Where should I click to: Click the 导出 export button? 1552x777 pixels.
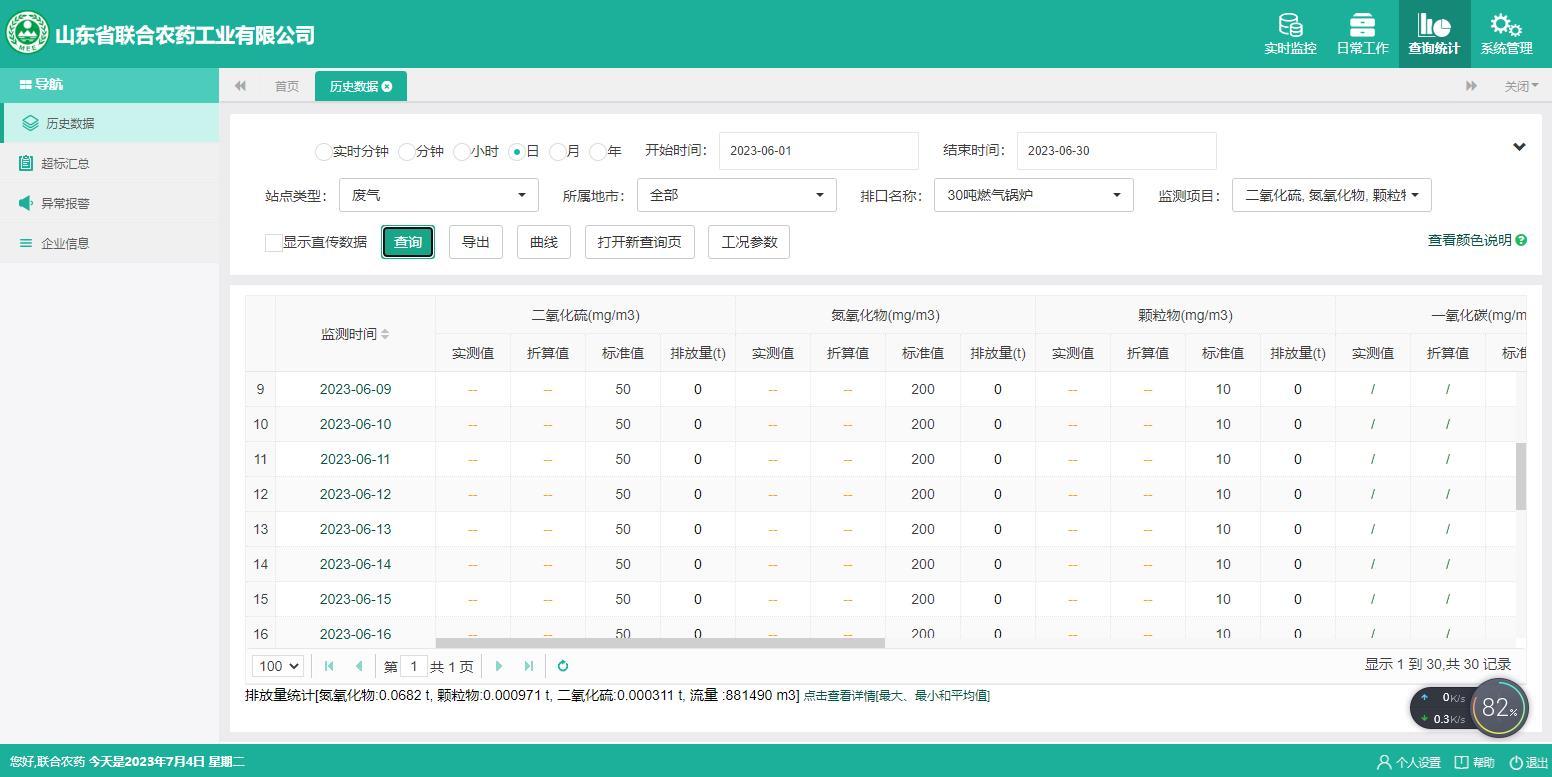click(x=476, y=242)
